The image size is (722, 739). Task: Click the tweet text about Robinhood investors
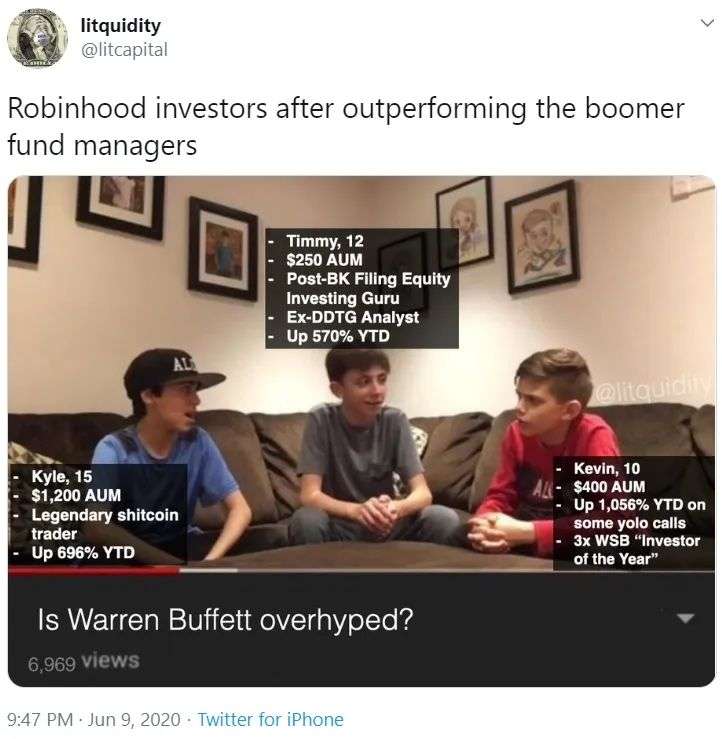[x=346, y=126]
